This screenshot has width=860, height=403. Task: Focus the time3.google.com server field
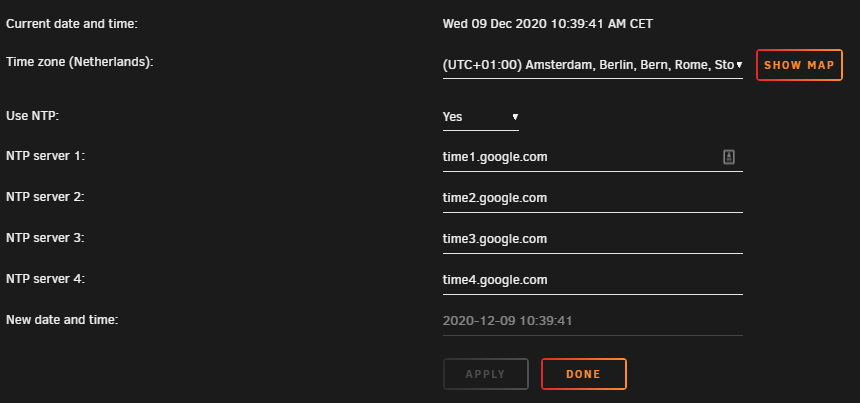point(592,239)
